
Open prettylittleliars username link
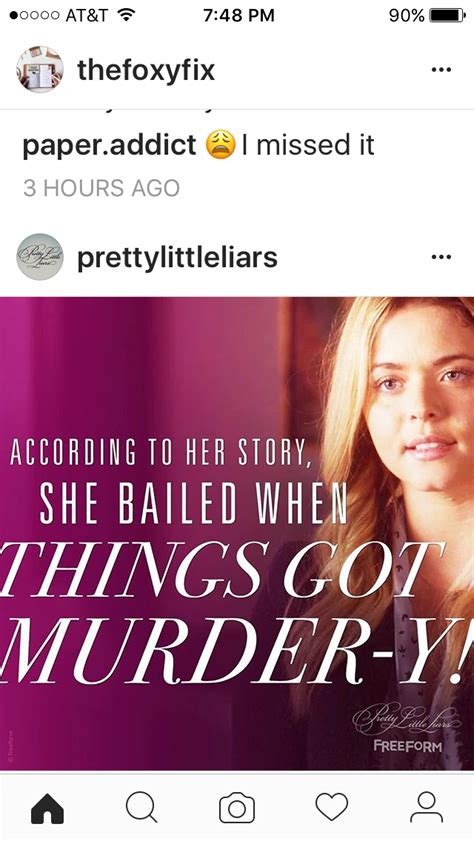pos(177,257)
